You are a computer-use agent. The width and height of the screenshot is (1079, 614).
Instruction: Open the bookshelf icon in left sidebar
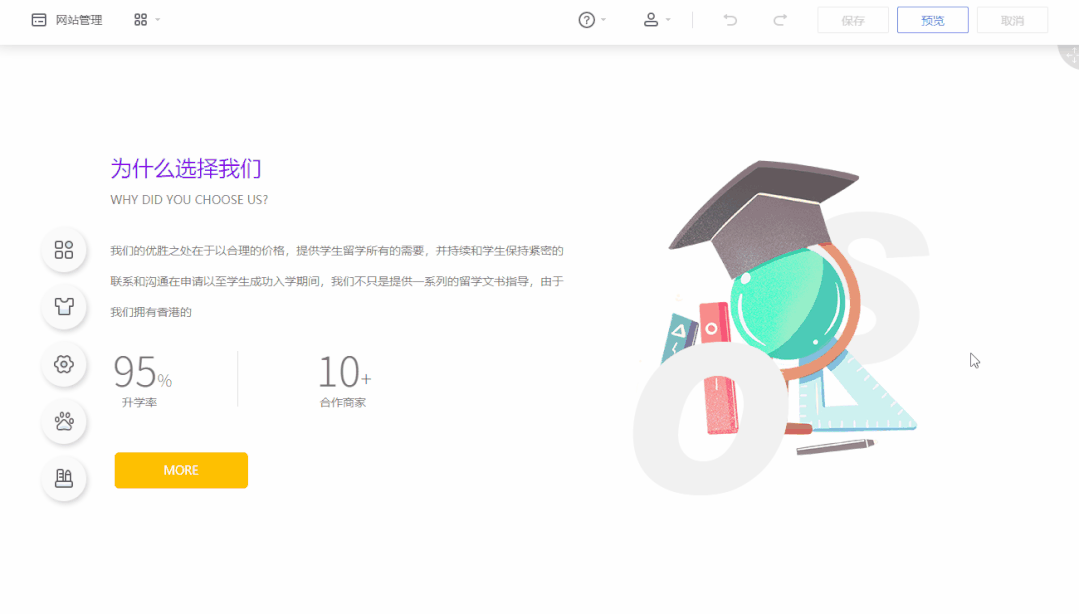coord(64,479)
